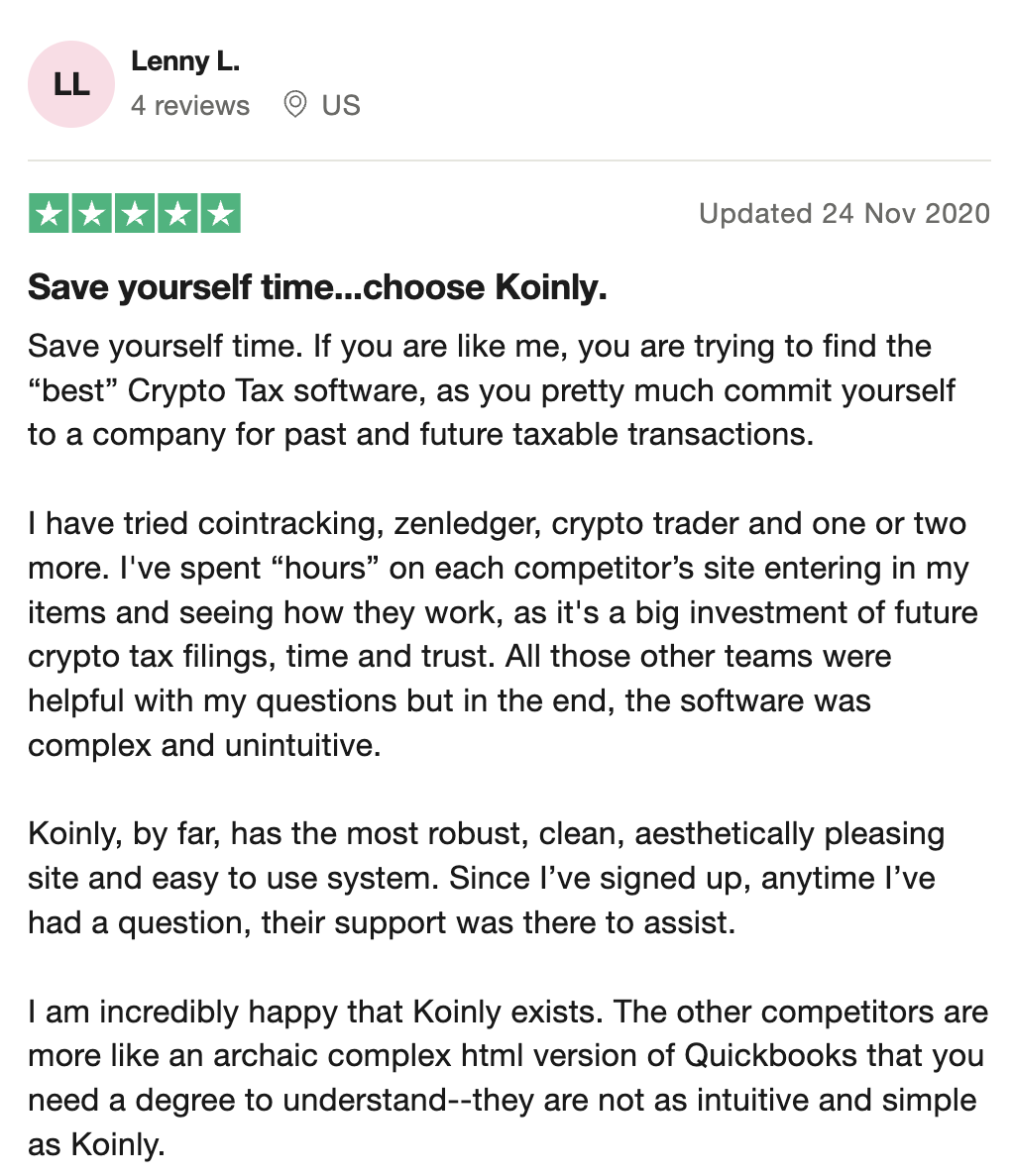
Task: Open the reviewer's 4 reviews list
Action: 190,105
